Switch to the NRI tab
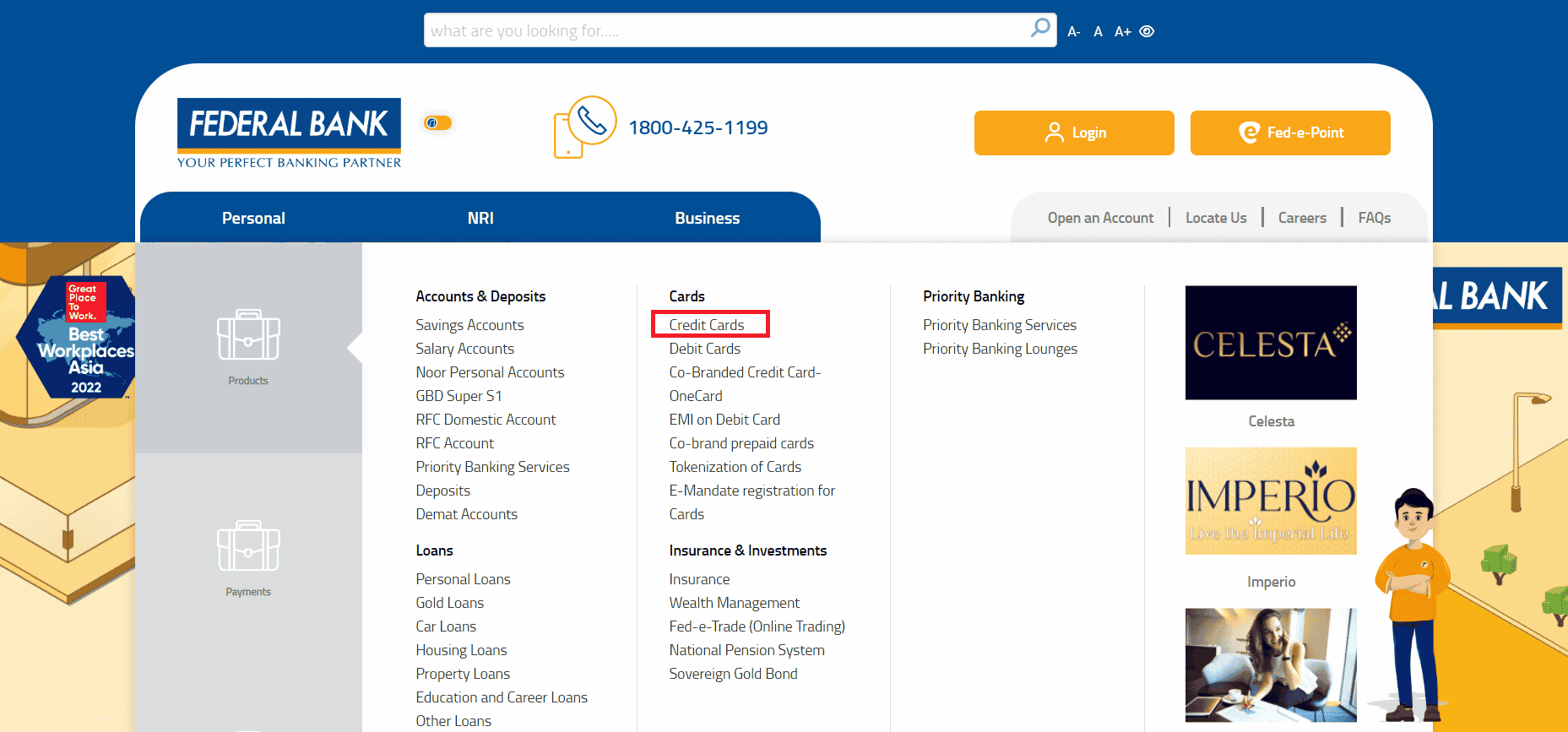The width and height of the screenshot is (1568, 732). 480,218
